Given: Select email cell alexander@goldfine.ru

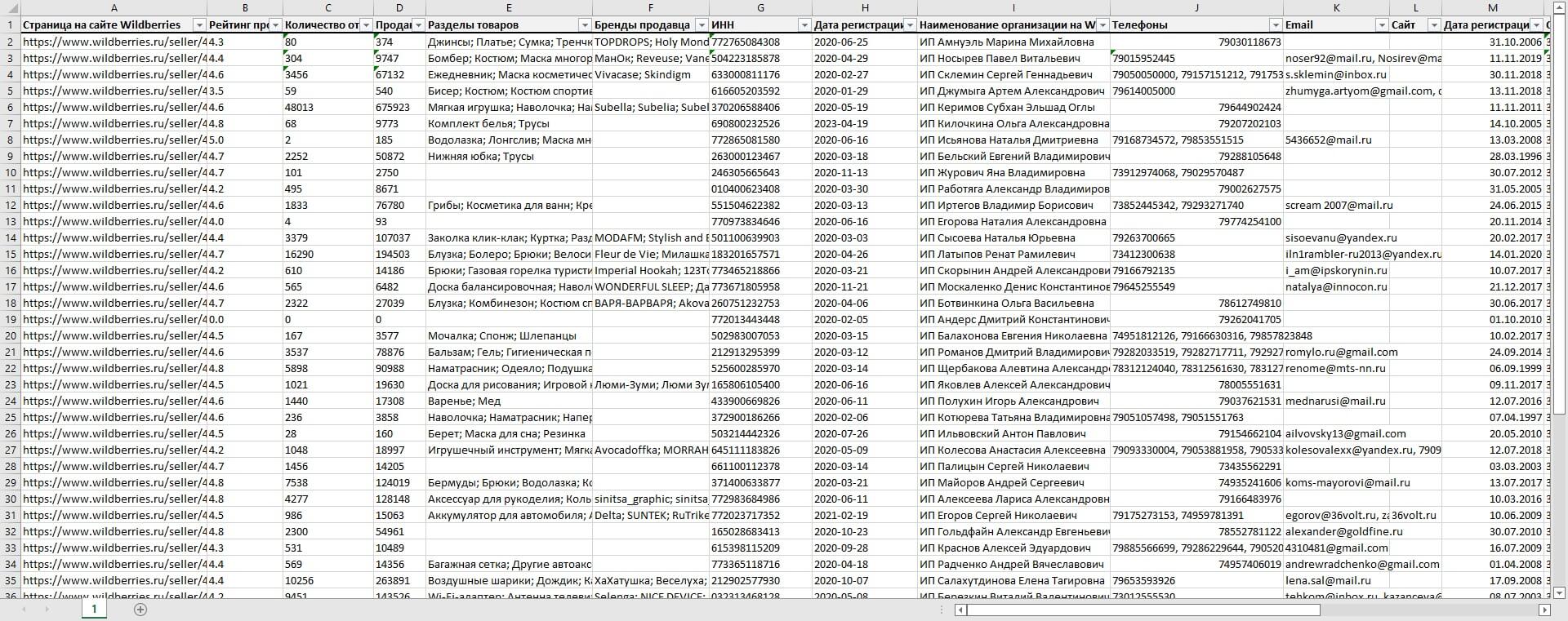Looking at the screenshot, I should click(x=1336, y=531).
